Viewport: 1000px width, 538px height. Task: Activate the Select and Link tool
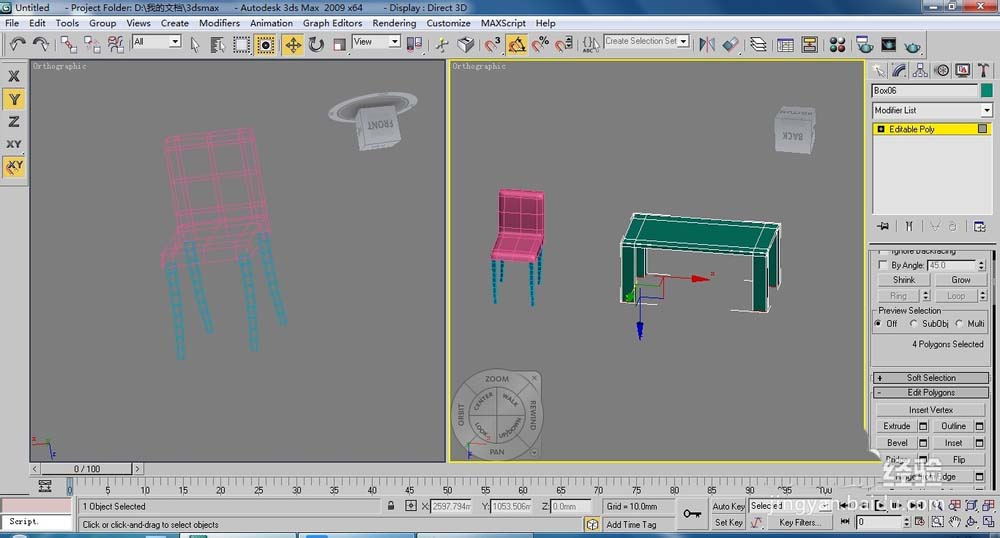[x=68, y=44]
